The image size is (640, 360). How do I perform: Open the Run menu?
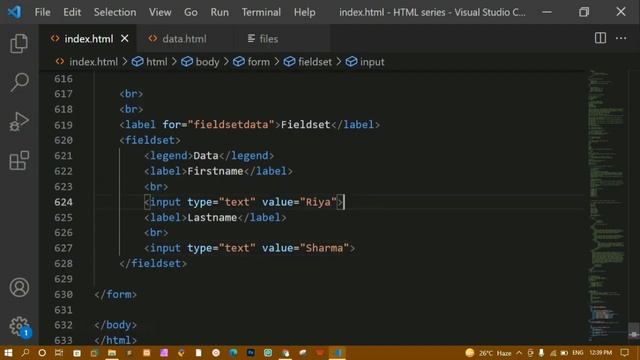(220, 12)
